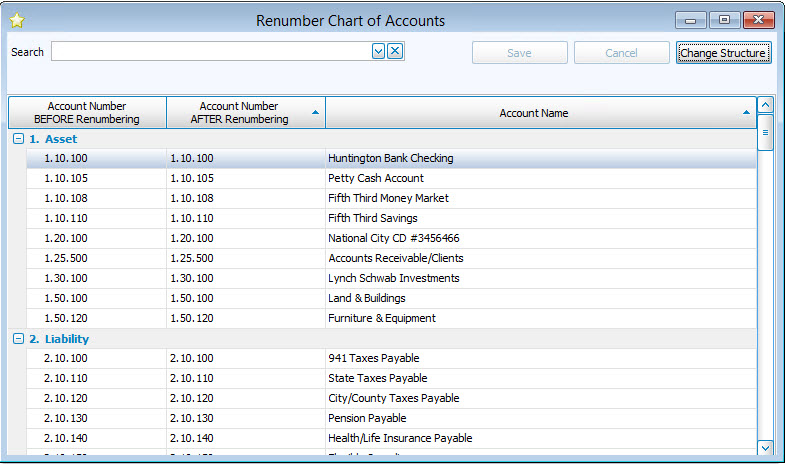Collapse the 1. Asset group
The image size is (785, 464).
(x=18, y=139)
